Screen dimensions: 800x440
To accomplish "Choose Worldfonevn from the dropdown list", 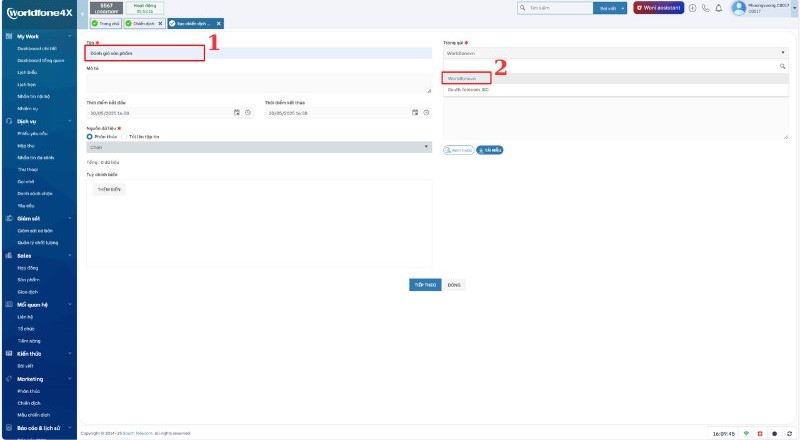I will [x=467, y=77].
